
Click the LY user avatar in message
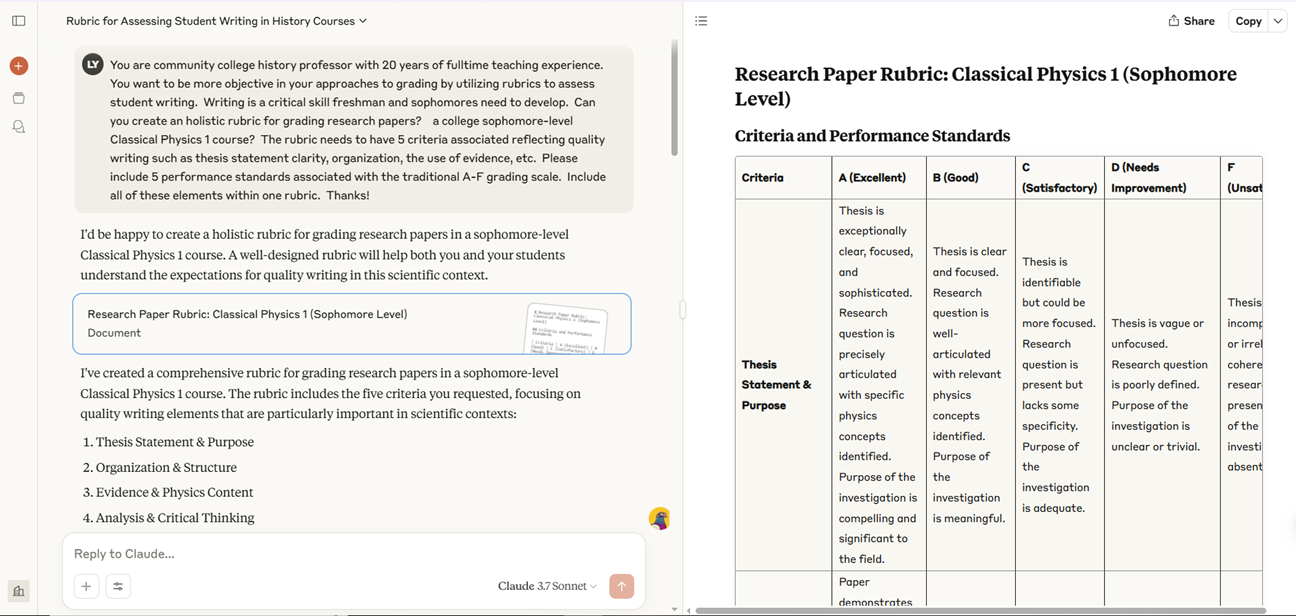tap(93, 64)
